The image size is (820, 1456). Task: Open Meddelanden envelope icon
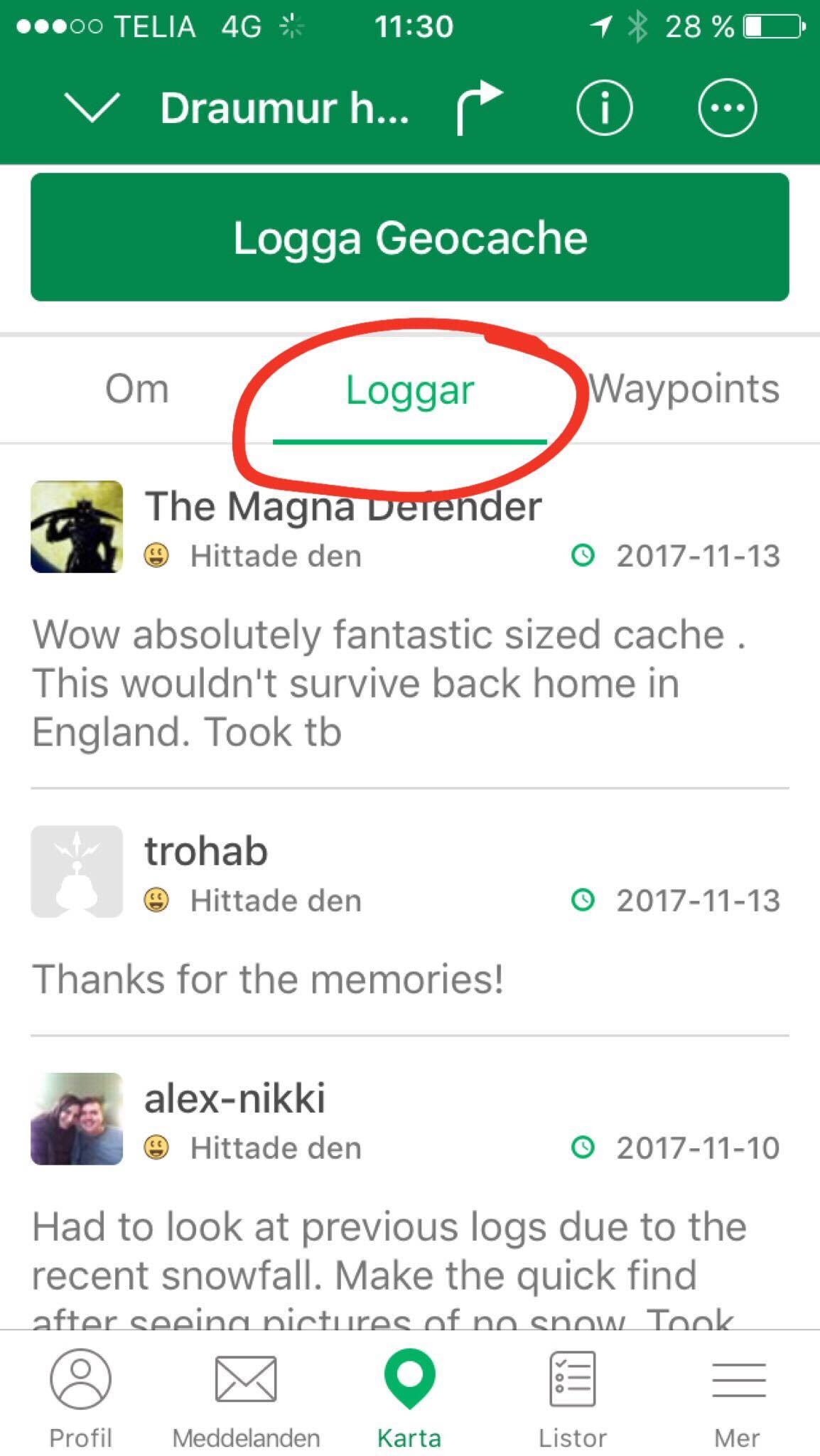click(246, 1379)
